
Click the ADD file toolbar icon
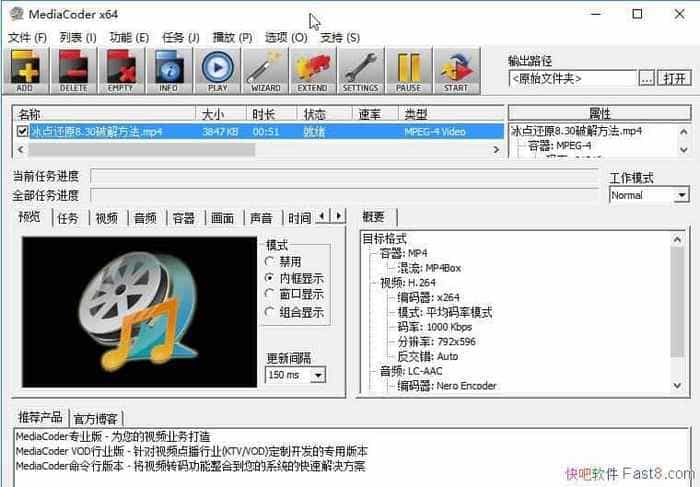[25, 71]
